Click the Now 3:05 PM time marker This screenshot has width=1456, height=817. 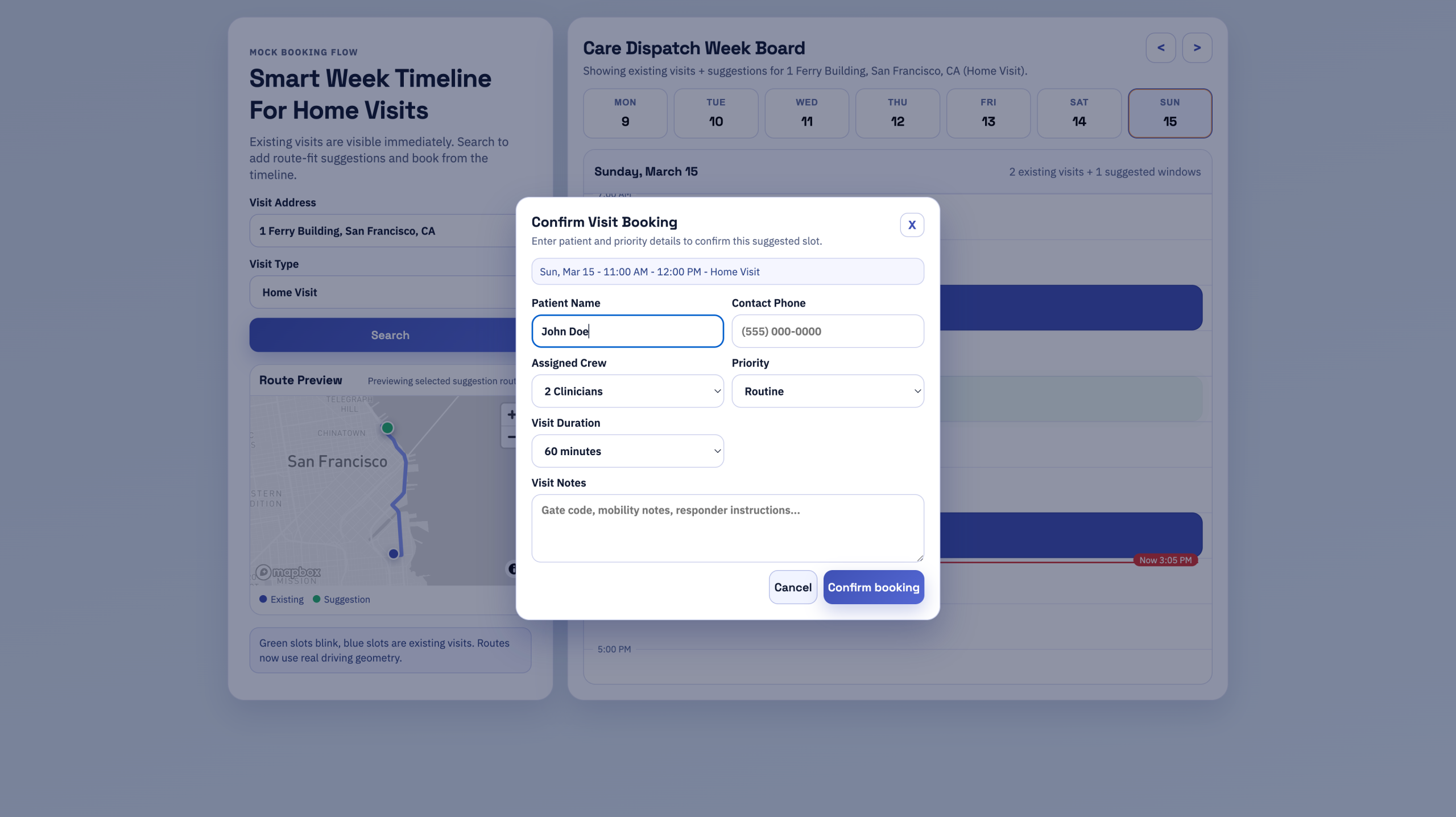(x=1165, y=560)
